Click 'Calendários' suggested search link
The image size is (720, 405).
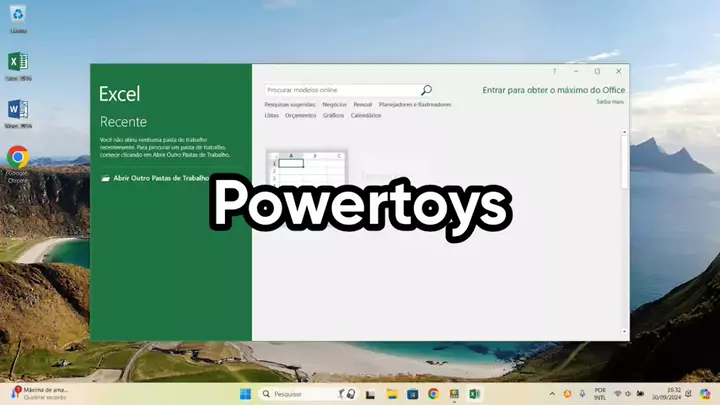[x=365, y=115]
